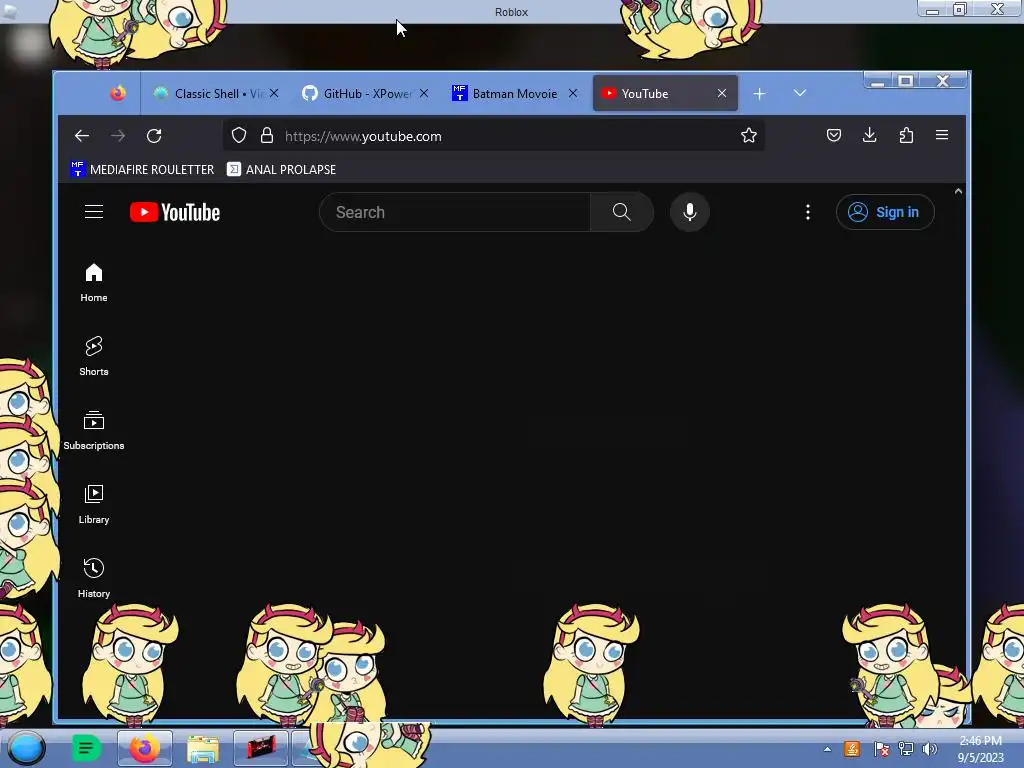Open YouTube settings three-dot menu
The width and height of the screenshot is (1024, 768).
808,212
